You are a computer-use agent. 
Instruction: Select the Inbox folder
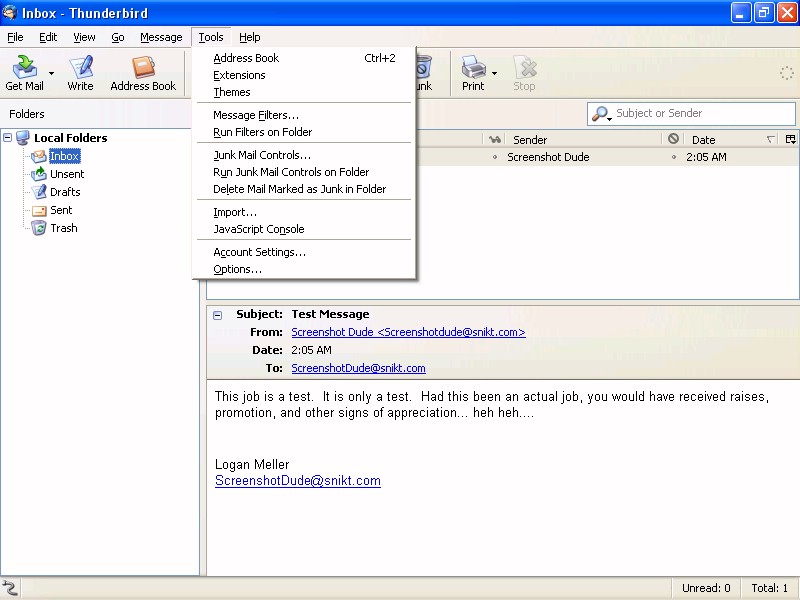pos(64,156)
